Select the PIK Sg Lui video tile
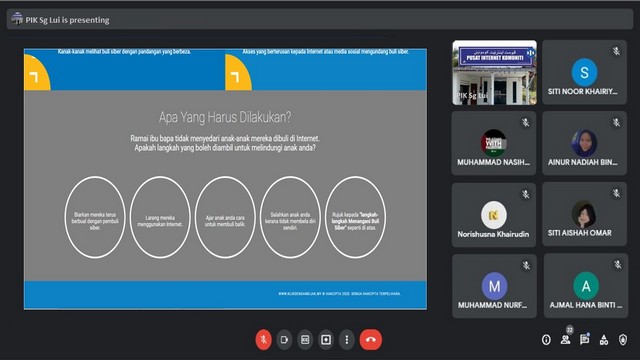Viewport: 640px width, 360px height. click(x=494, y=72)
